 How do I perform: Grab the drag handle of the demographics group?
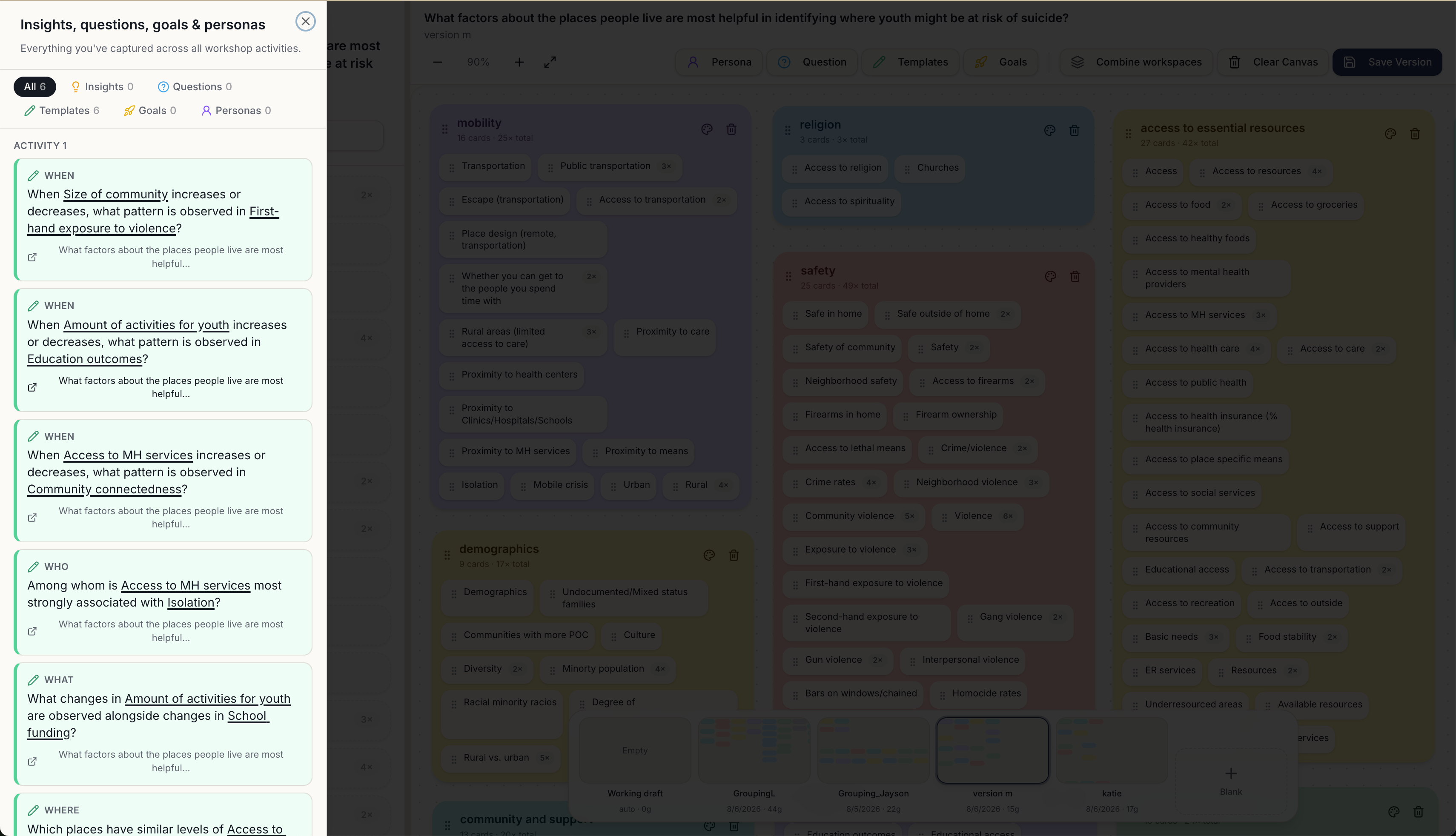(447, 555)
